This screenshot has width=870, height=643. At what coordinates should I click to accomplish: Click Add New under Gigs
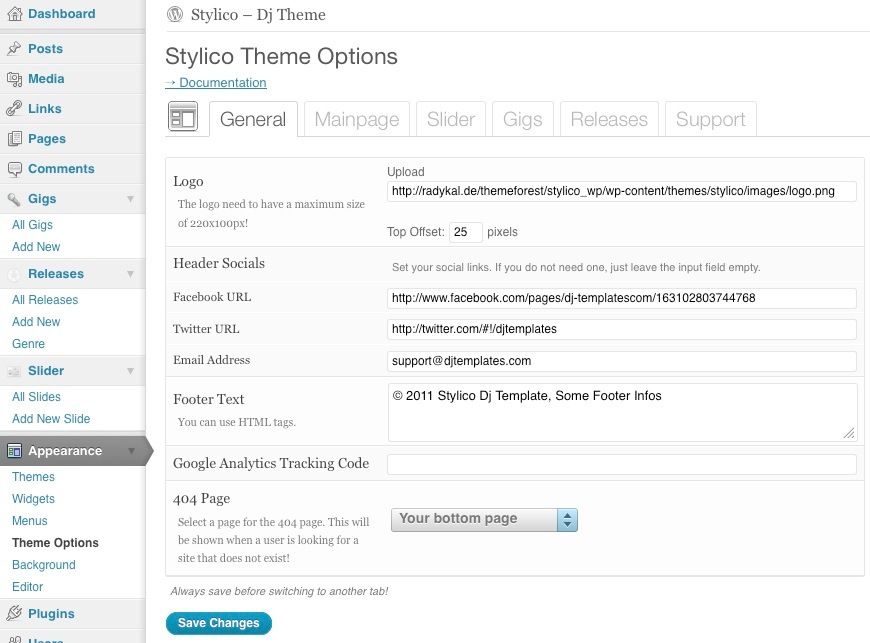[x=36, y=247]
